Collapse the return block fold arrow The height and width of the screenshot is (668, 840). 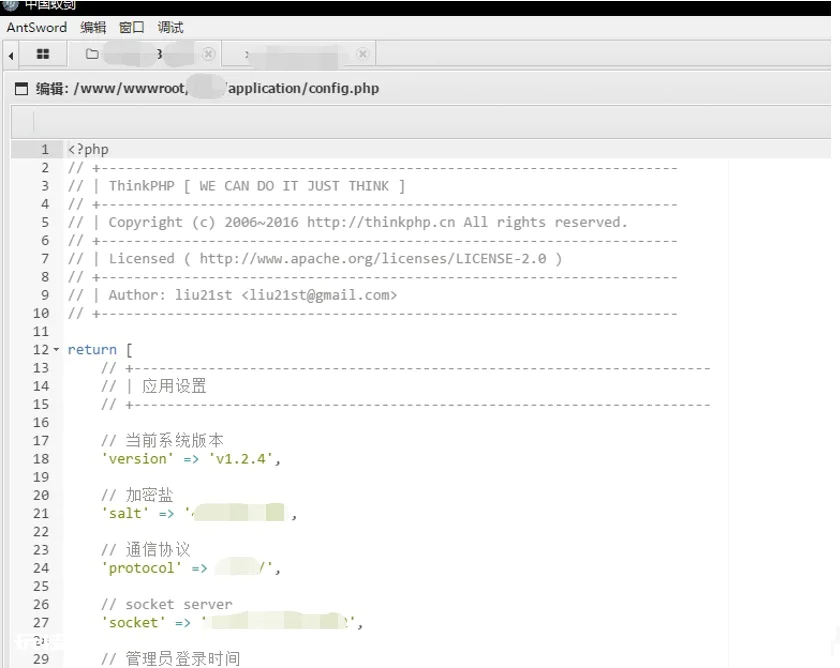[x=56, y=350]
